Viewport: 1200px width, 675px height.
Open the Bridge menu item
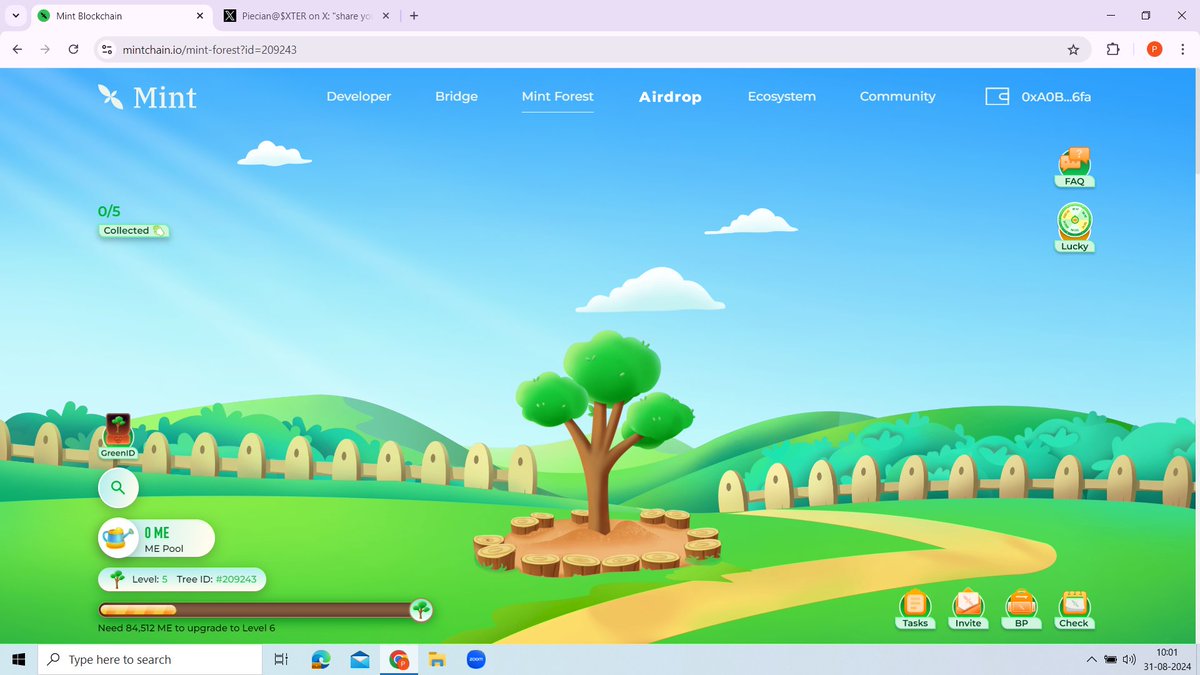[456, 97]
